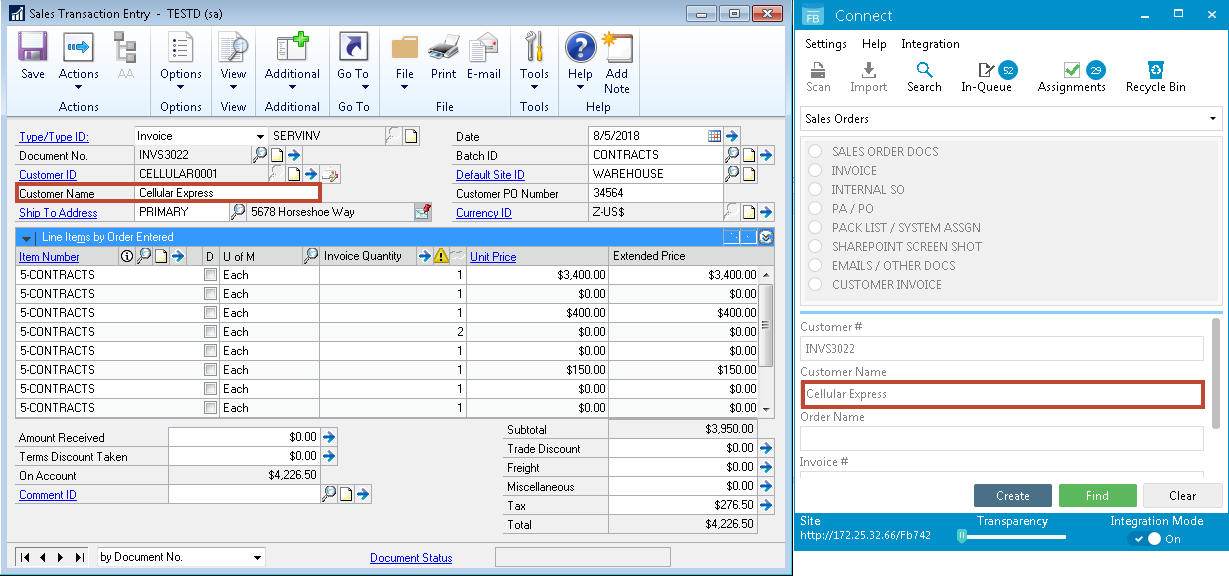
Task: Print the sales transaction document
Action: pos(443,56)
